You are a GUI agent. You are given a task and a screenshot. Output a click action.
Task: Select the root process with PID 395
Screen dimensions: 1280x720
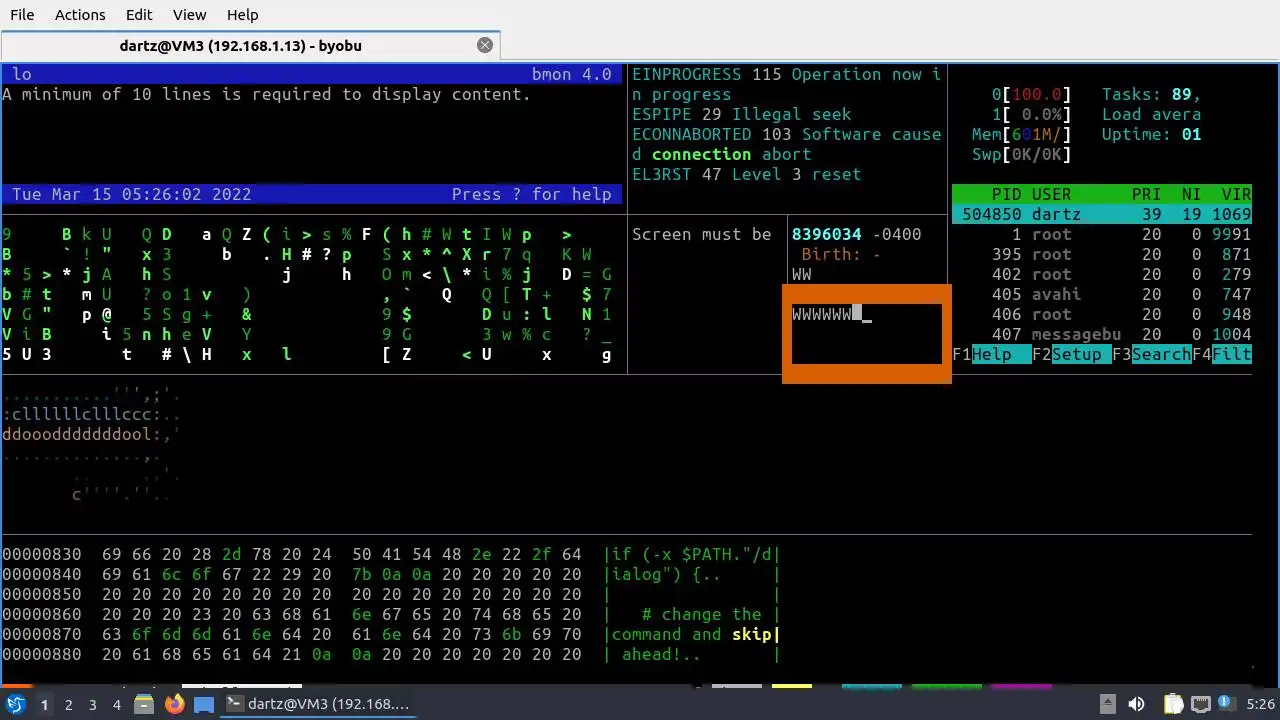click(1102, 254)
